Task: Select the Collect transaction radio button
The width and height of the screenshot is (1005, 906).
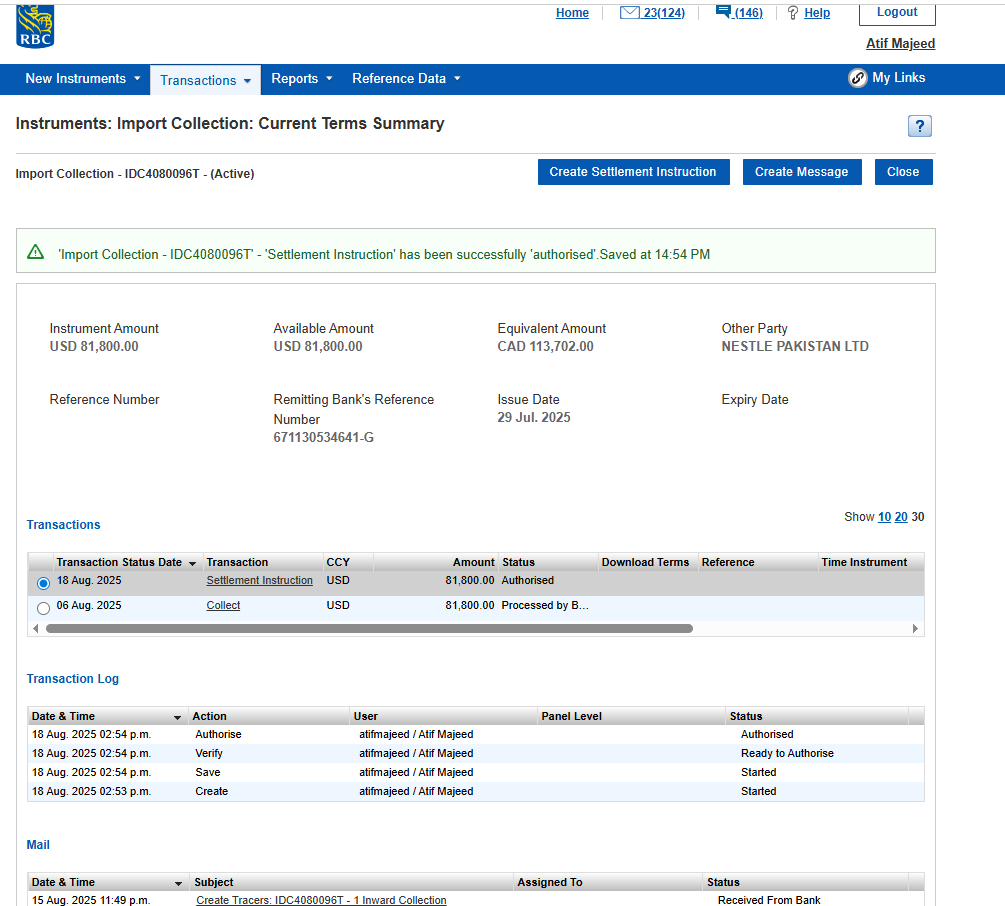Action: click(x=43, y=608)
